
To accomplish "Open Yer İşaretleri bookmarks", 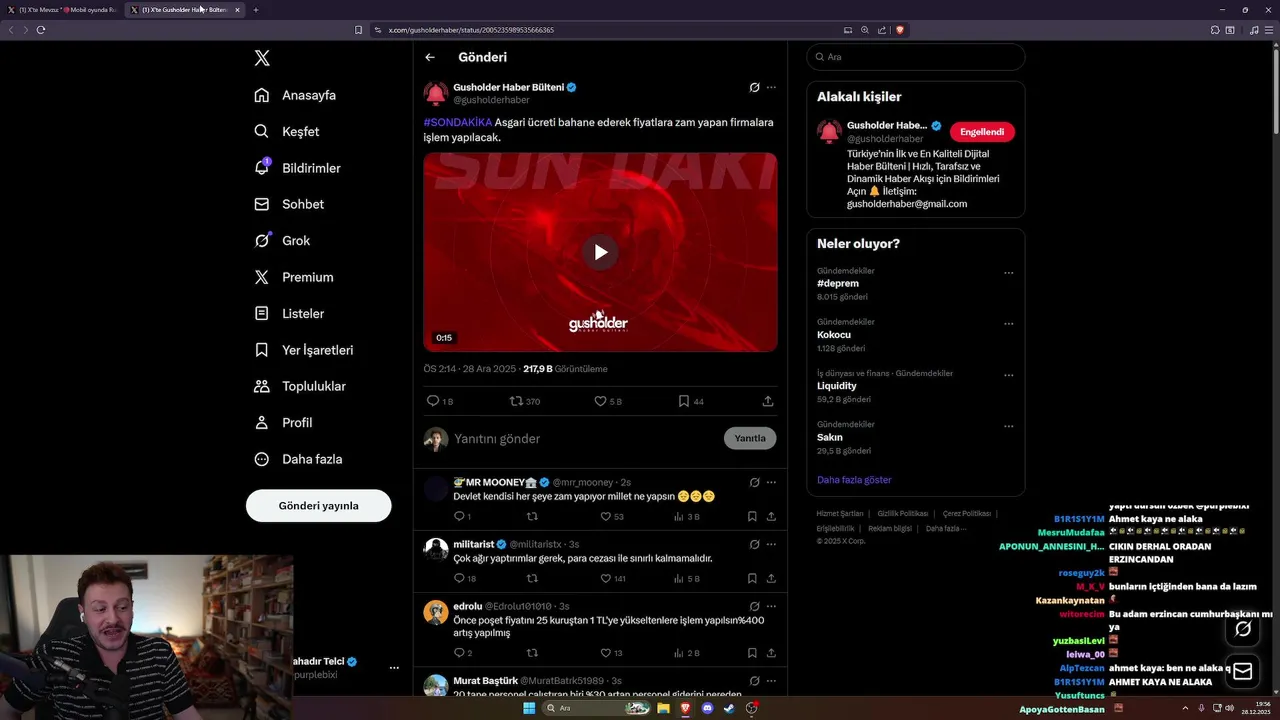I will [303, 350].
